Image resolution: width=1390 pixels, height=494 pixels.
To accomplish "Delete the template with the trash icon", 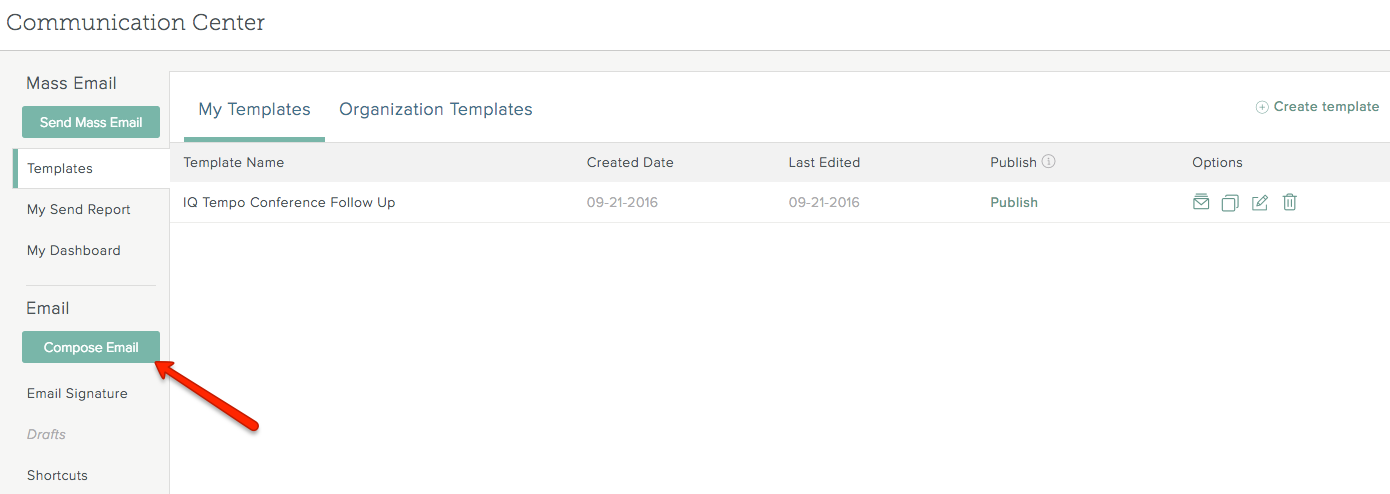I will (x=1290, y=202).
